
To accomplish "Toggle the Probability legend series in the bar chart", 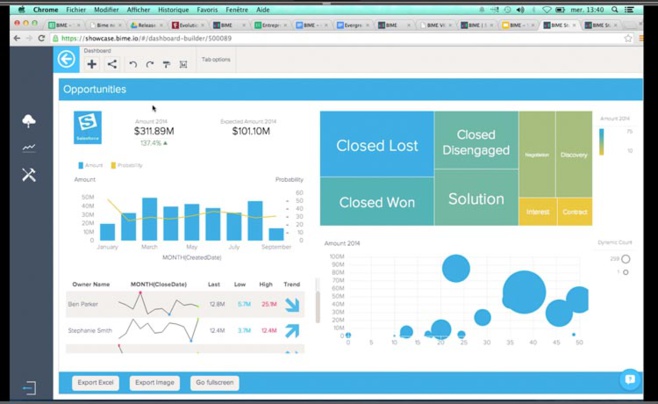I will click(127, 165).
